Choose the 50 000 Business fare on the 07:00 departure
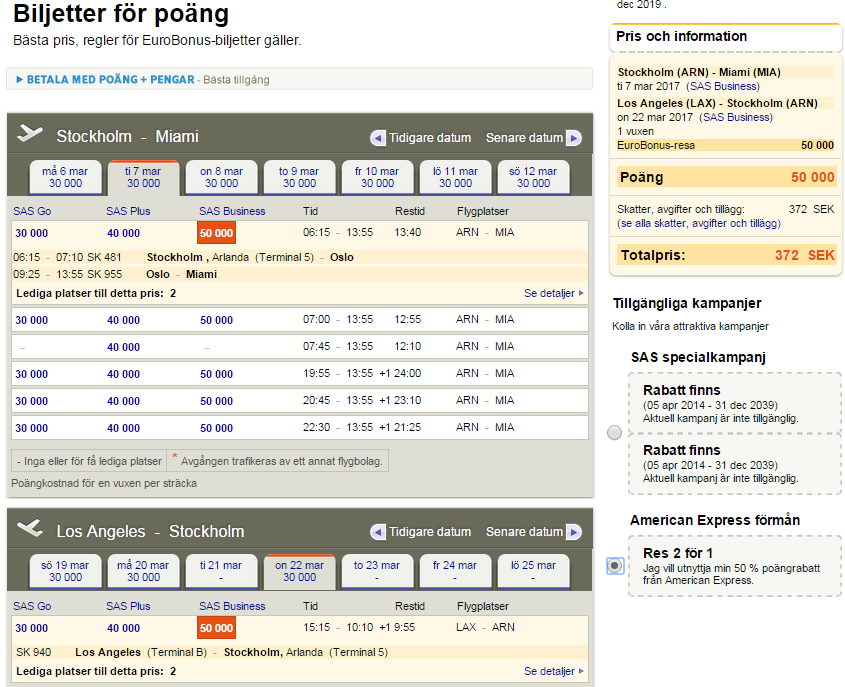 coord(217,320)
